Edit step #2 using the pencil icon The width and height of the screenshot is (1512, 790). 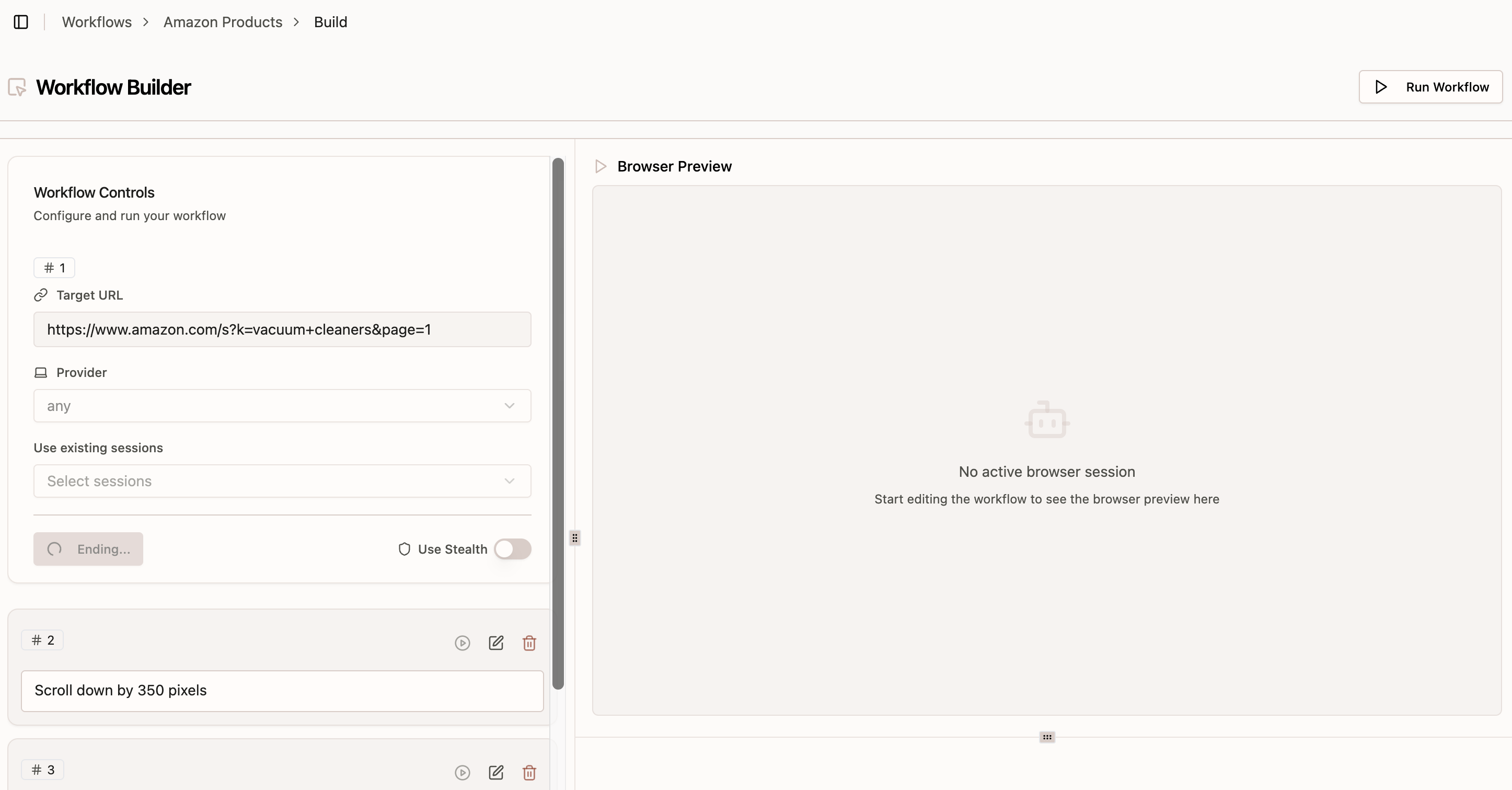(496, 643)
